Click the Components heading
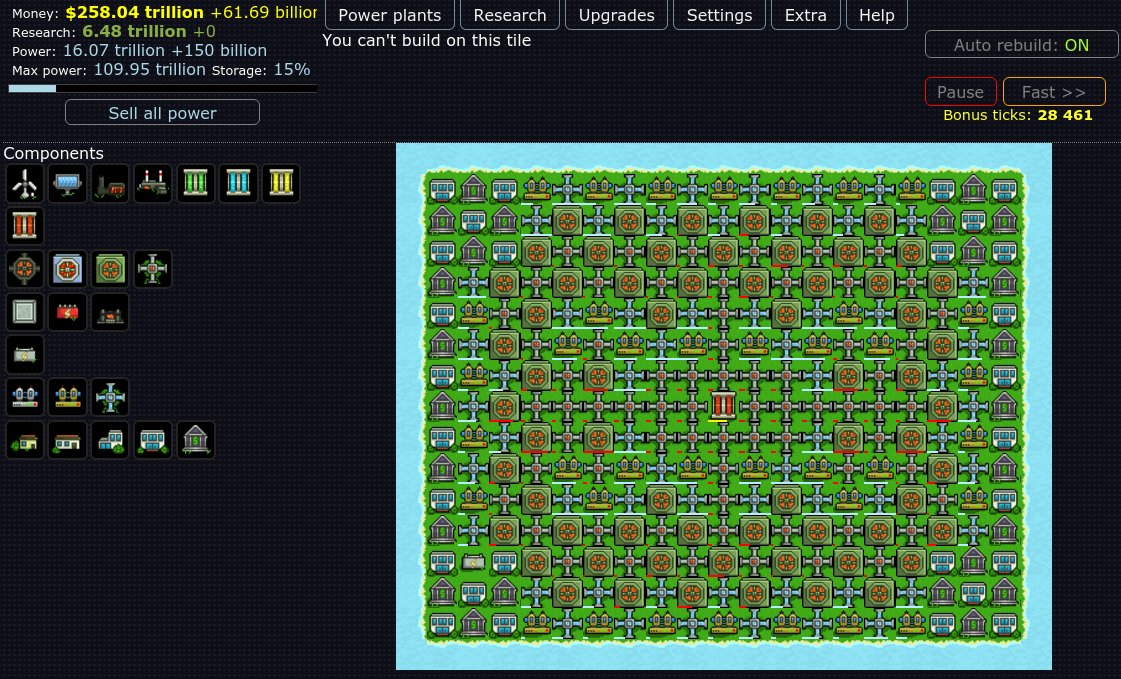 (54, 154)
